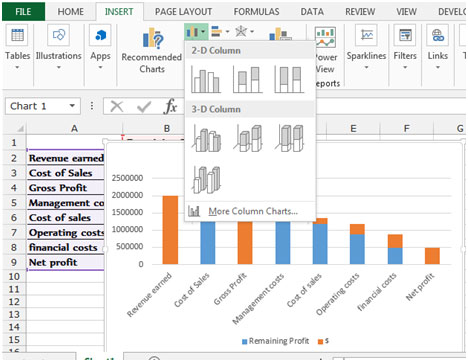Choose 3-D Clustered Column chart icon

(x=206, y=138)
